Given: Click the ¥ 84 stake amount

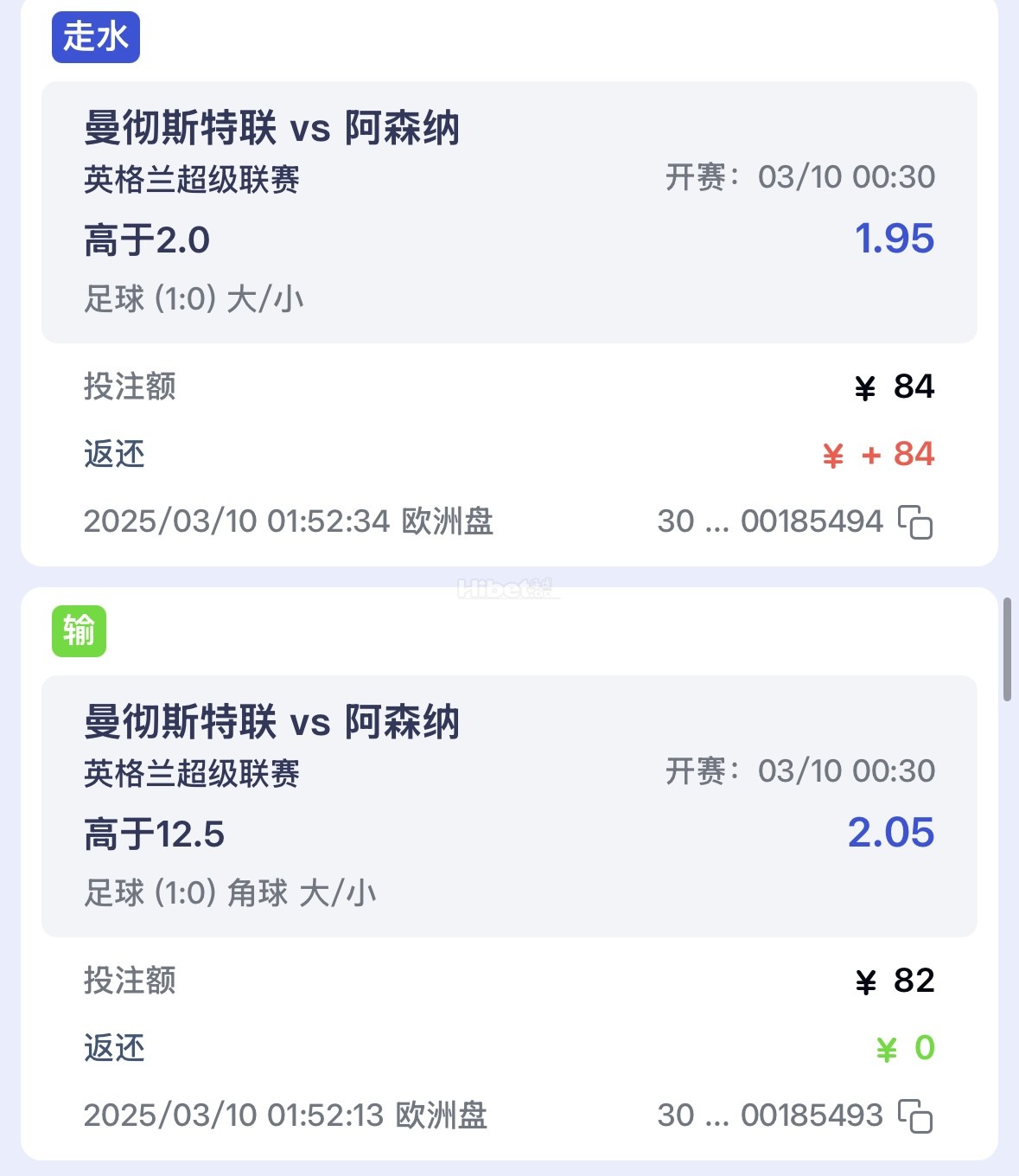Looking at the screenshot, I should tap(895, 387).
